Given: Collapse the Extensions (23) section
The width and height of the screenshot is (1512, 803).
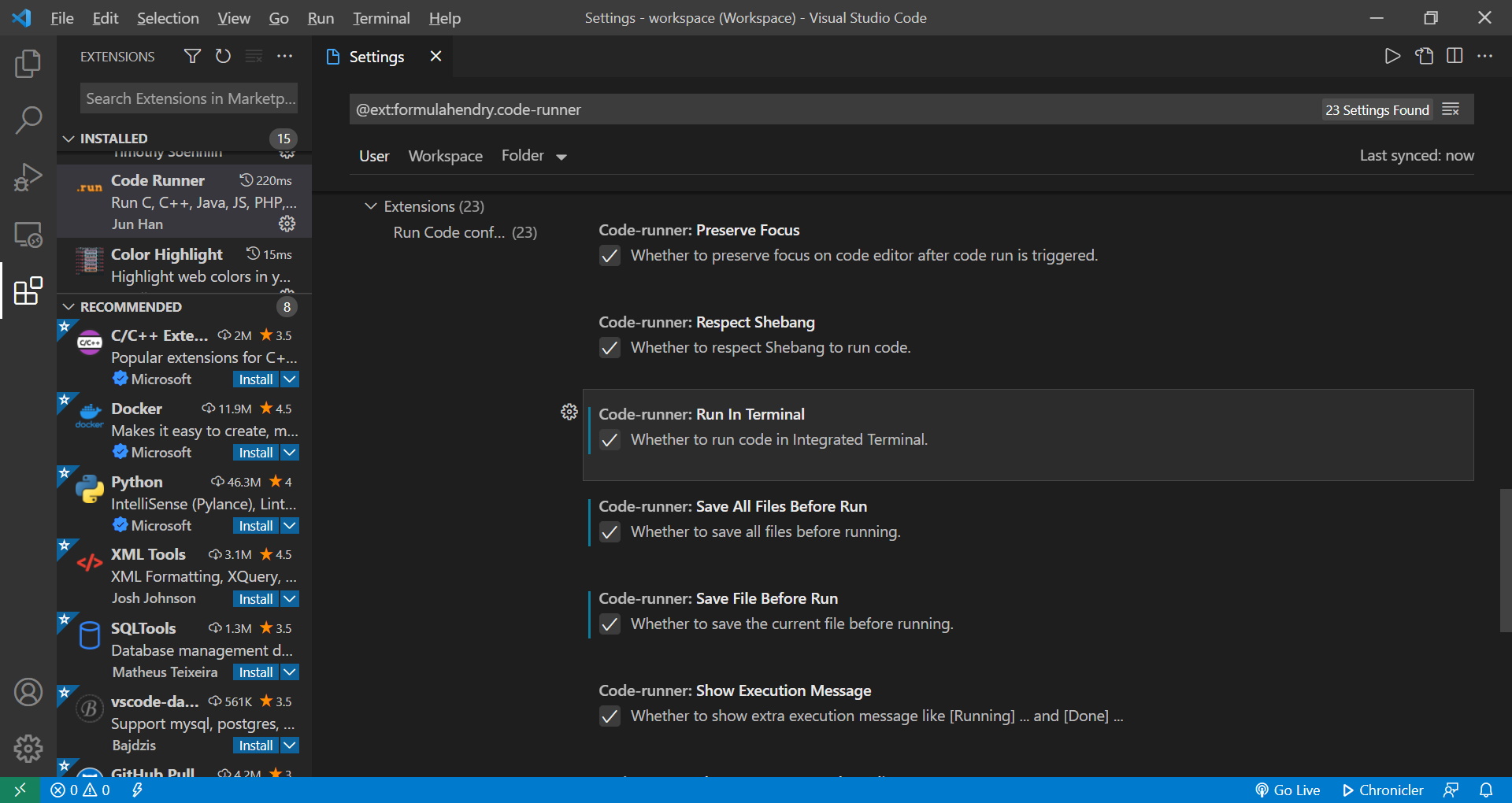Looking at the screenshot, I should coord(371,205).
